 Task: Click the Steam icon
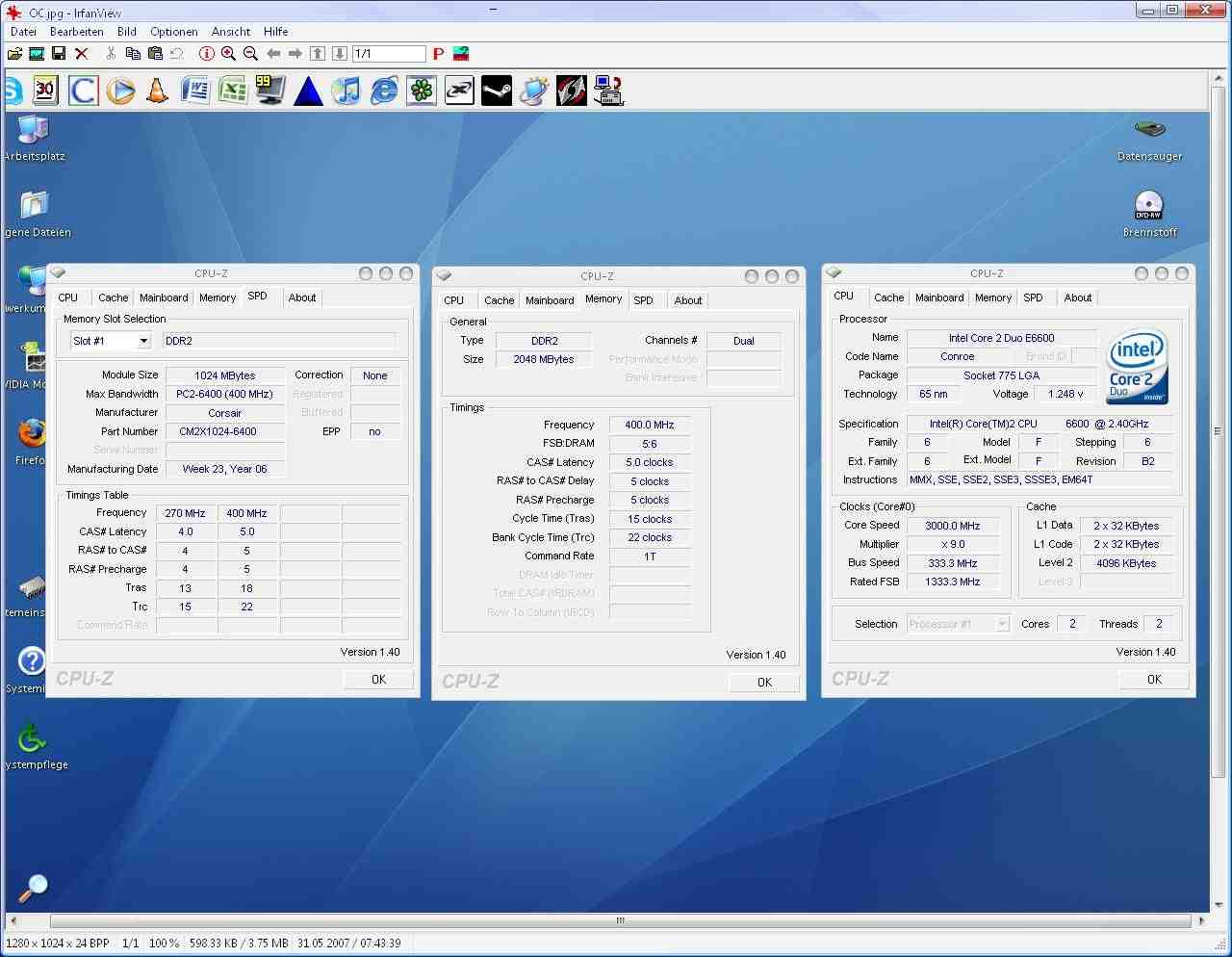[496, 91]
